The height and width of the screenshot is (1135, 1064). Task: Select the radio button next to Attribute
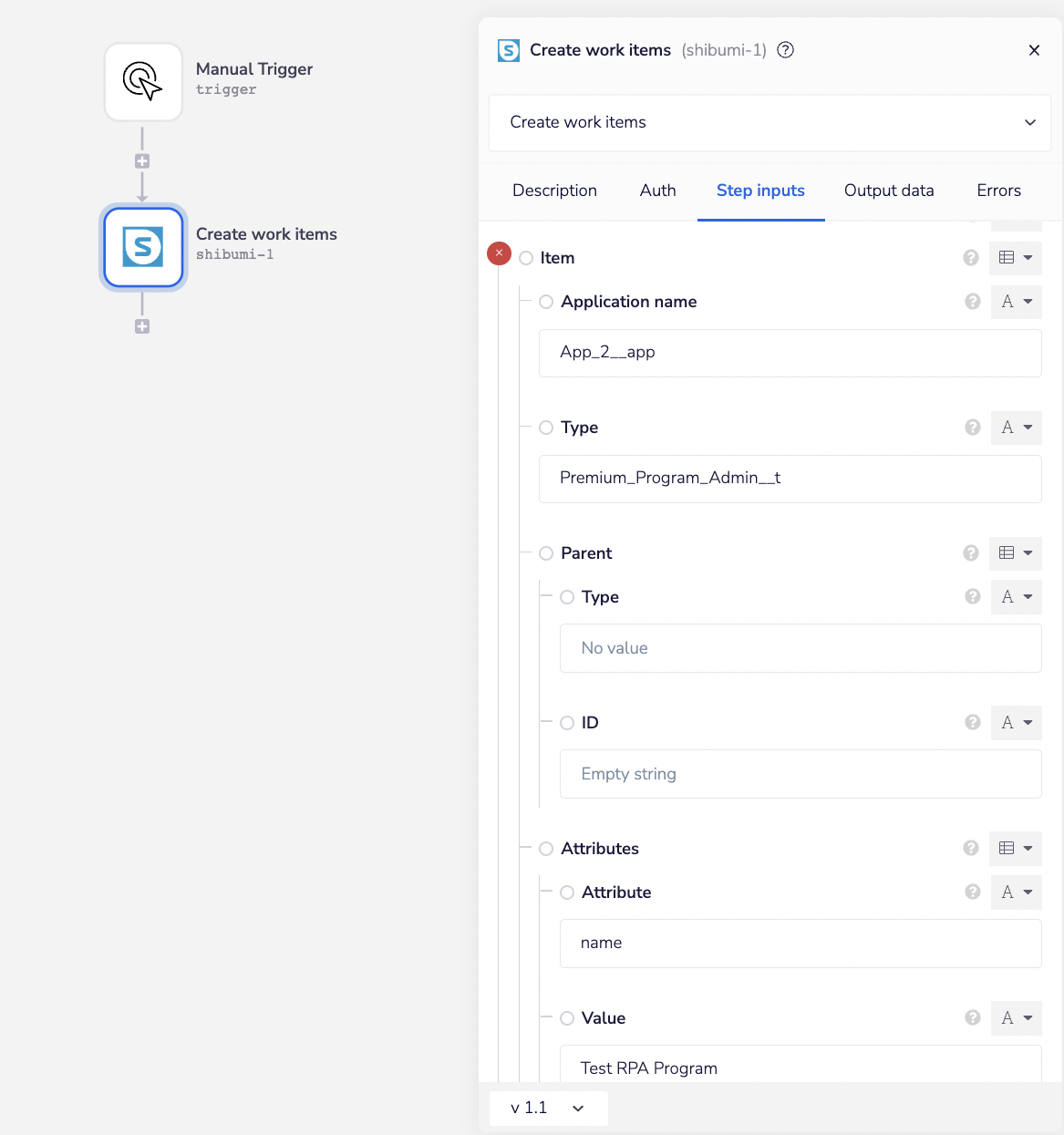click(566, 893)
